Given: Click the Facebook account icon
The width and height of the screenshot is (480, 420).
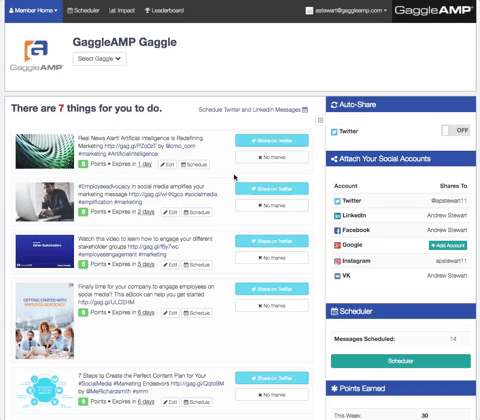Looking at the screenshot, I should [337, 230].
